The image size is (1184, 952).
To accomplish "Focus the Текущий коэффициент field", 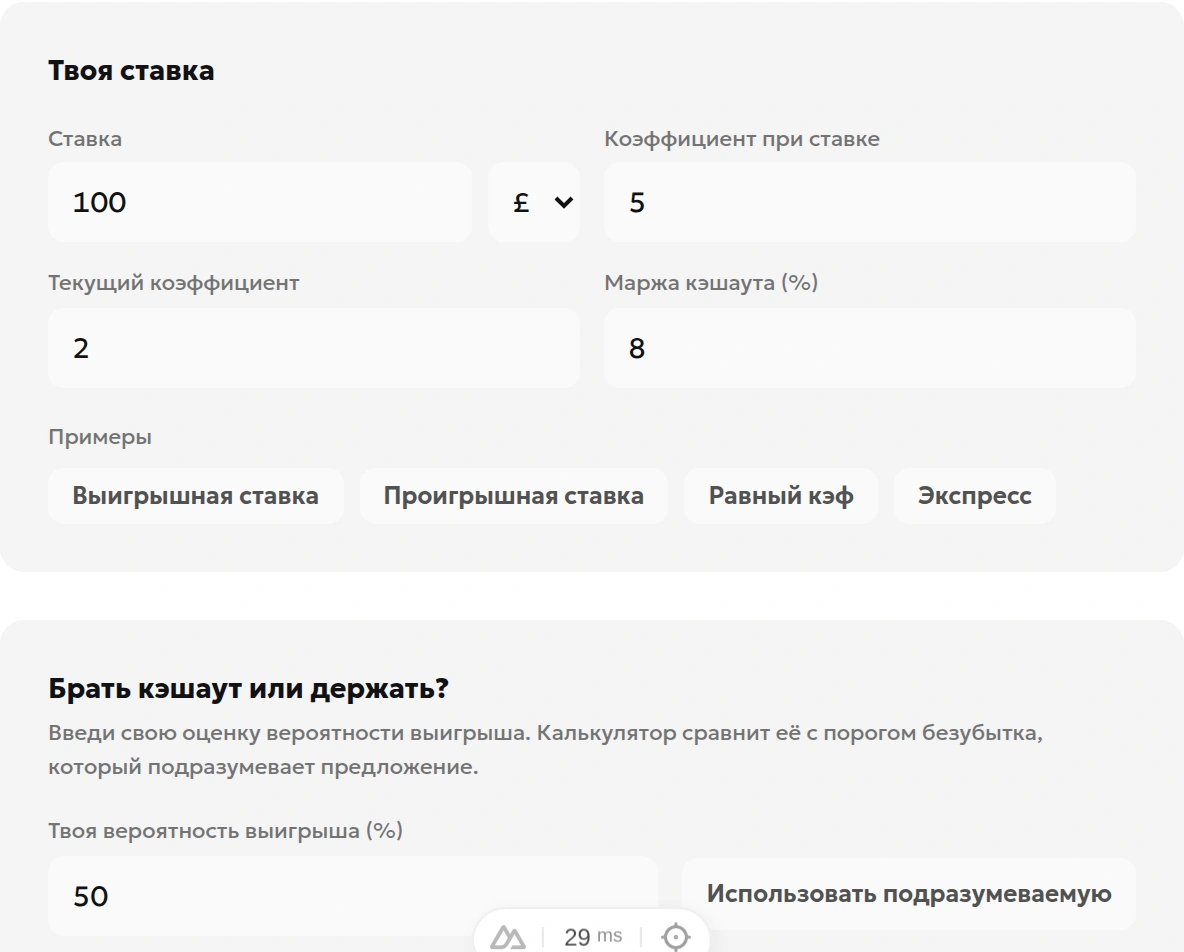I will [314, 348].
